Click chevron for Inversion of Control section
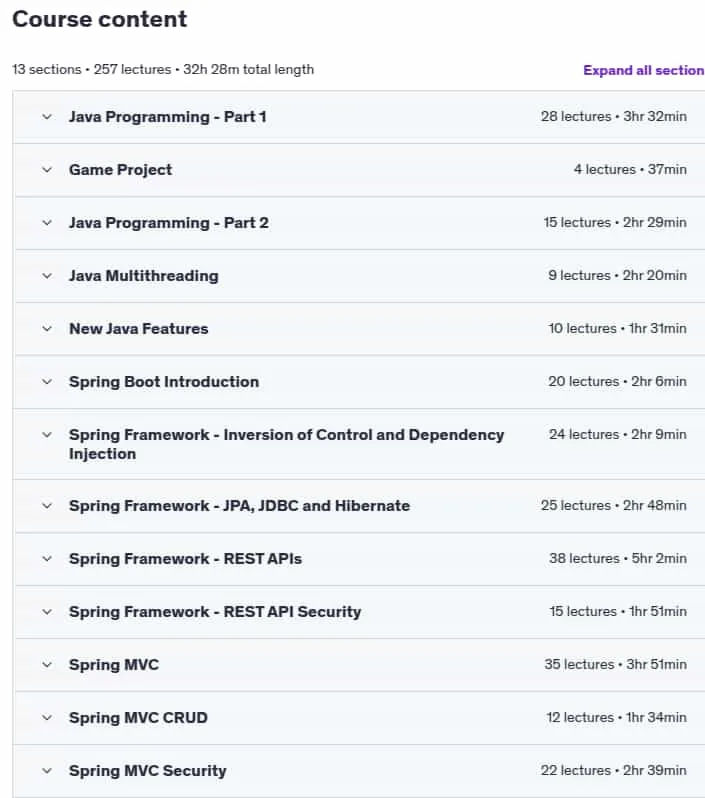Image resolution: width=705 pixels, height=798 pixels. click(x=47, y=435)
